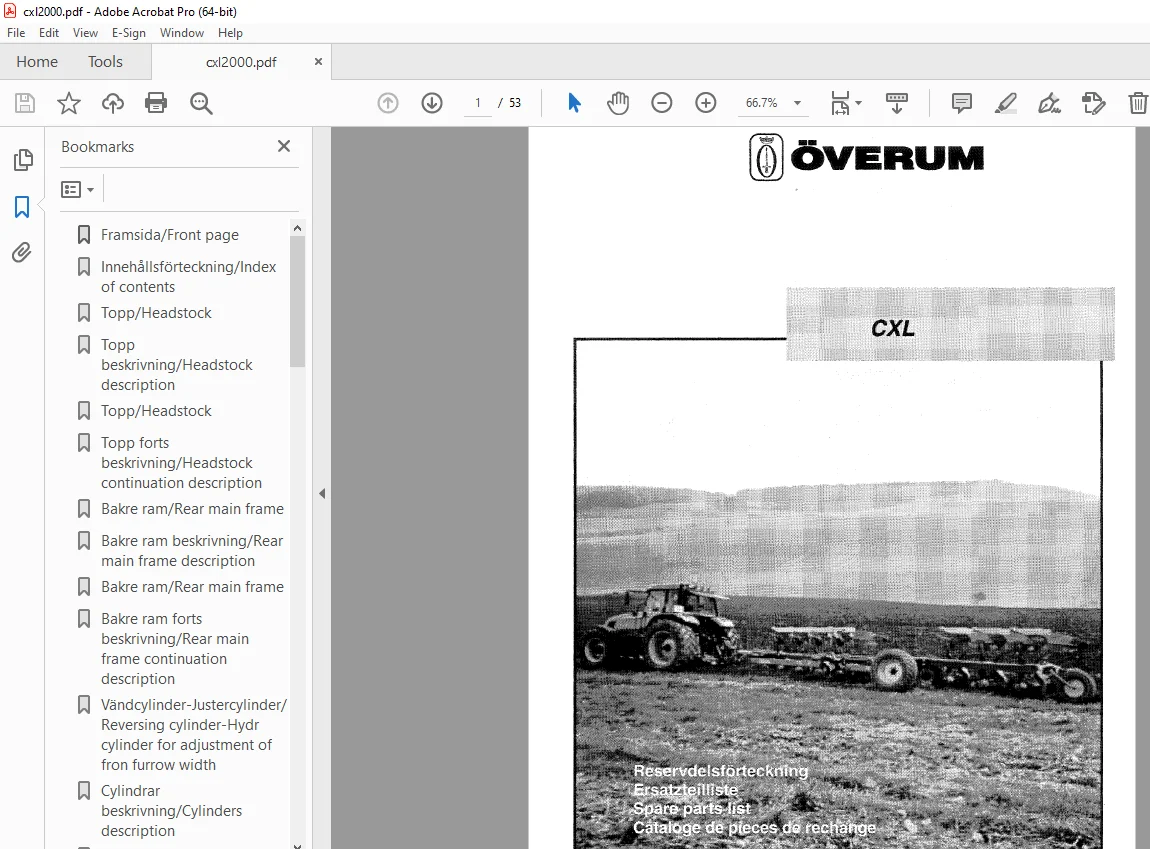Open the File menu
The height and width of the screenshot is (849, 1150).
pos(16,33)
